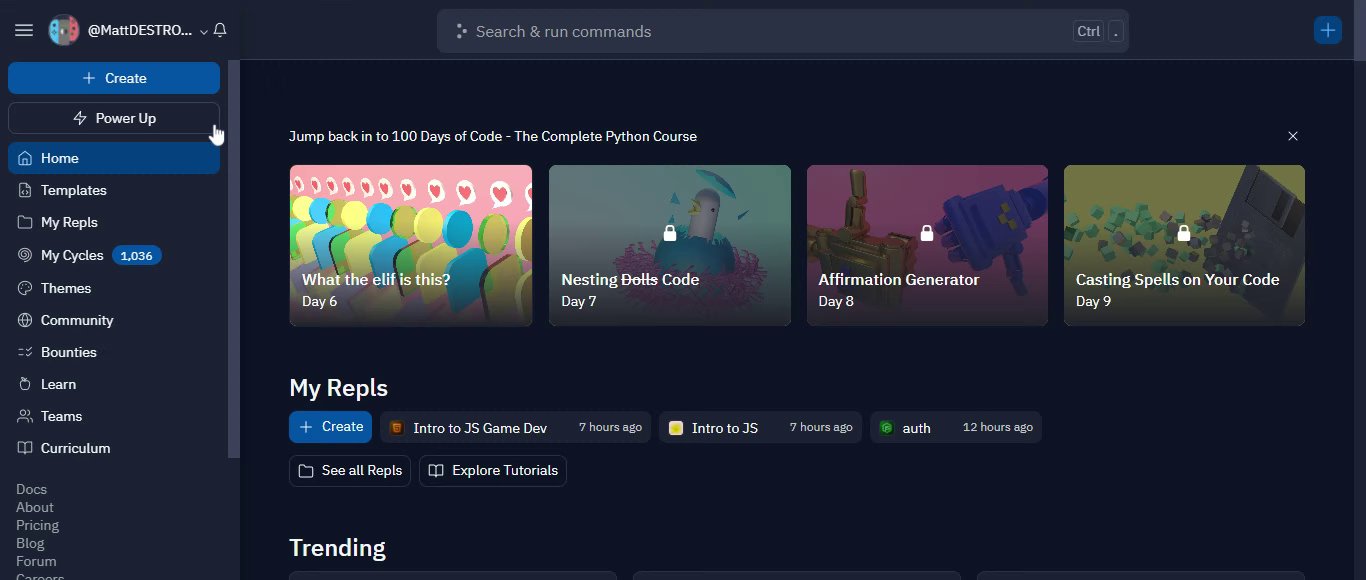Dismiss the 100 Days of Code banner

point(1293,136)
